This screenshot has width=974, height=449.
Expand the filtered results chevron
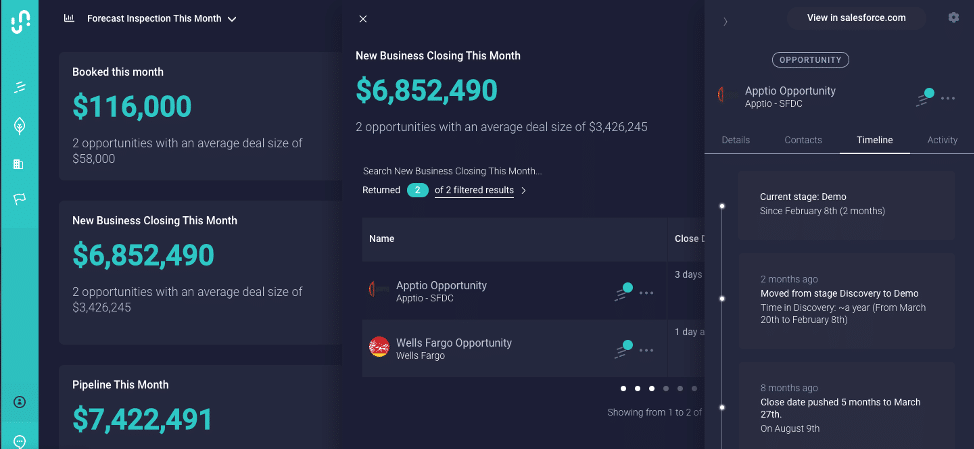tap(524, 191)
